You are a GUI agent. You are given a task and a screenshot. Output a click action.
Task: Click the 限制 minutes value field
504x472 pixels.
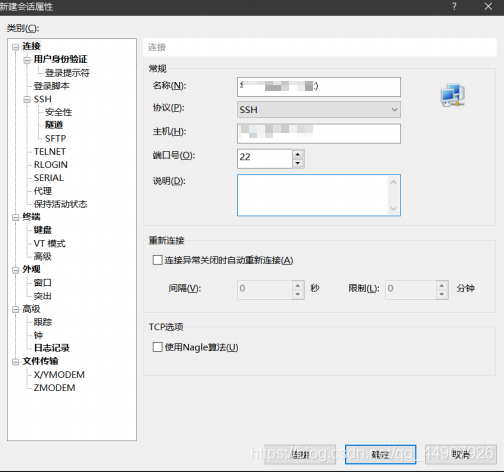coord(411,290)
